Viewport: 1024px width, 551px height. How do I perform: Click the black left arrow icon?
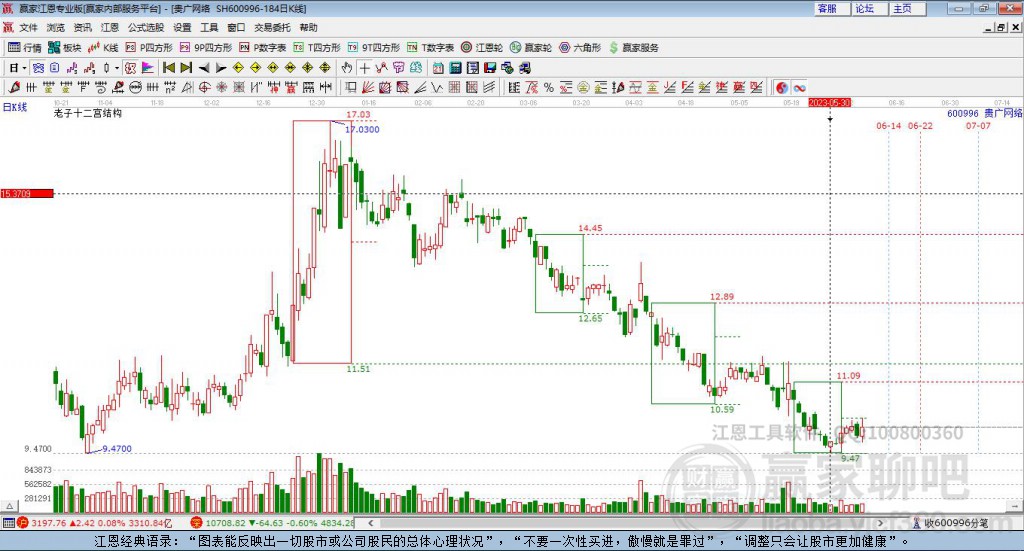coord(204,68)
